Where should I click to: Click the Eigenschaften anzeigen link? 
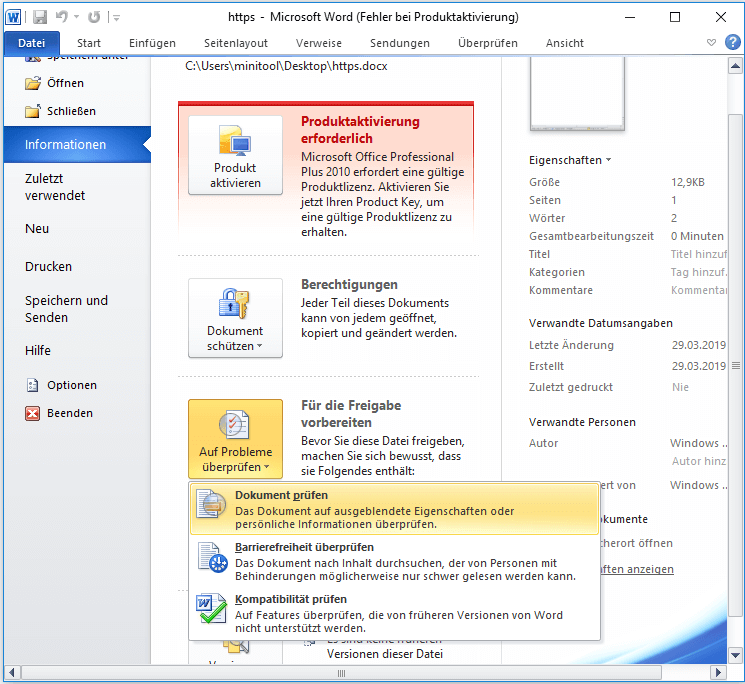(x=637, y=569)
